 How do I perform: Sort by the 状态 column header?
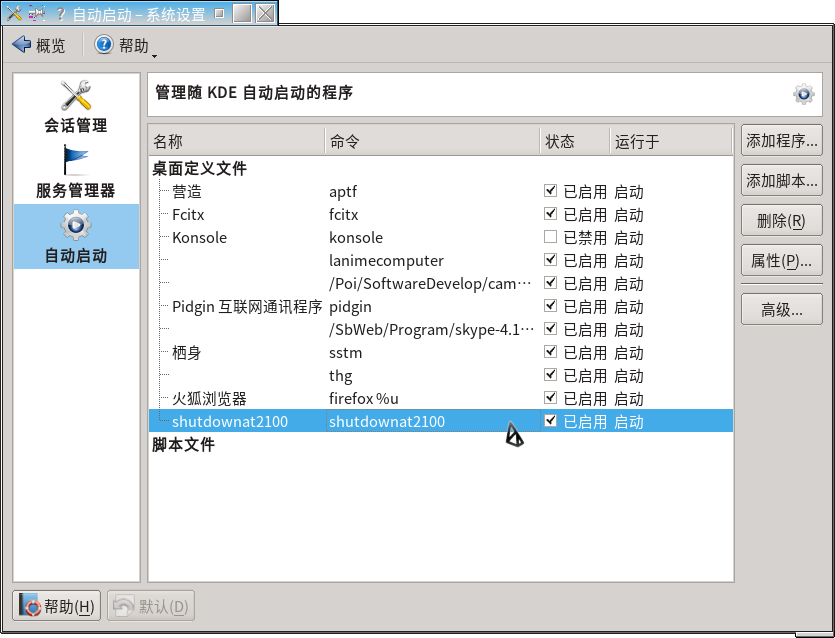[575, 141]
